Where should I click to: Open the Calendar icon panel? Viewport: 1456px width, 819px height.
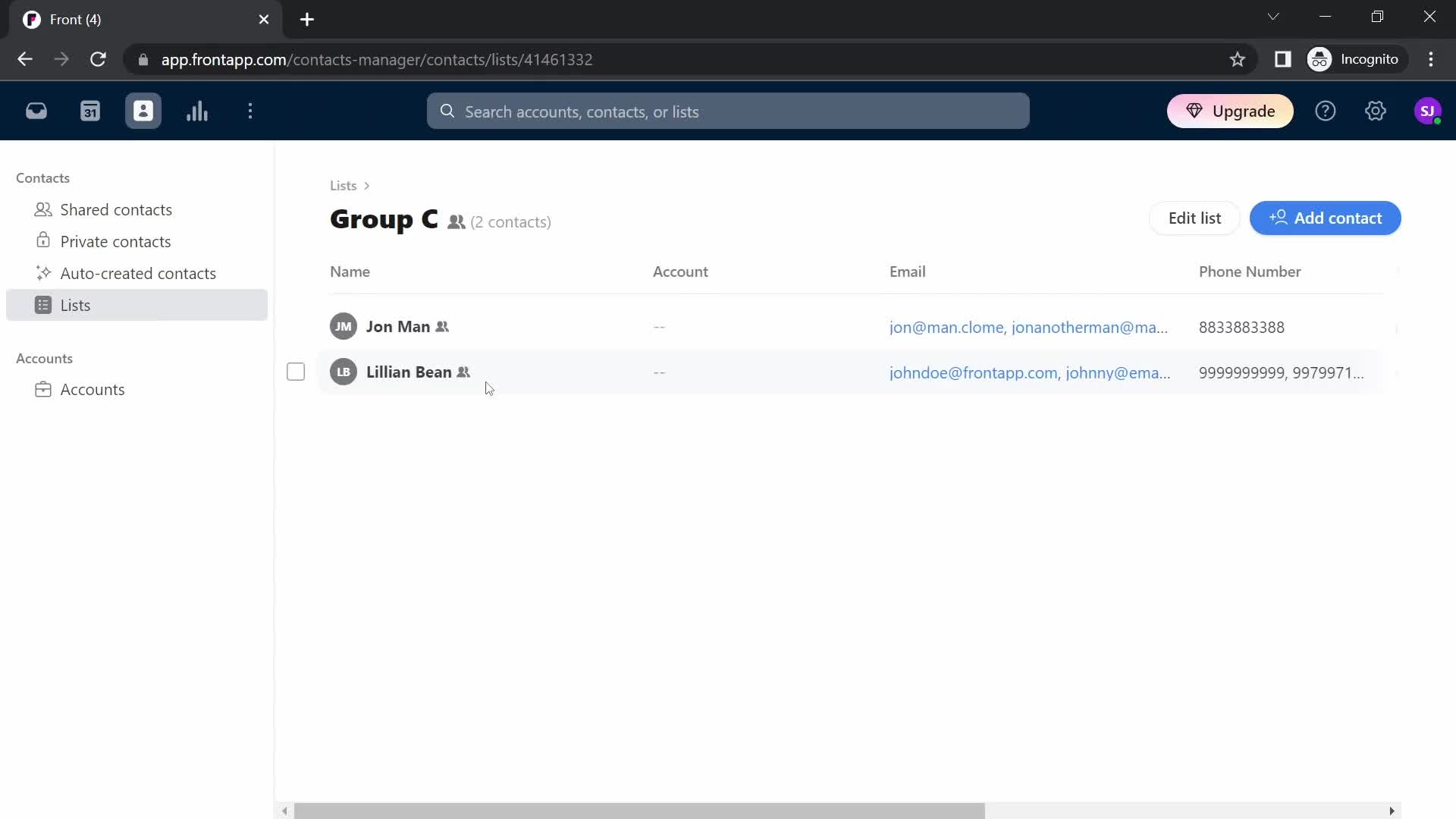tap(90, 112)
